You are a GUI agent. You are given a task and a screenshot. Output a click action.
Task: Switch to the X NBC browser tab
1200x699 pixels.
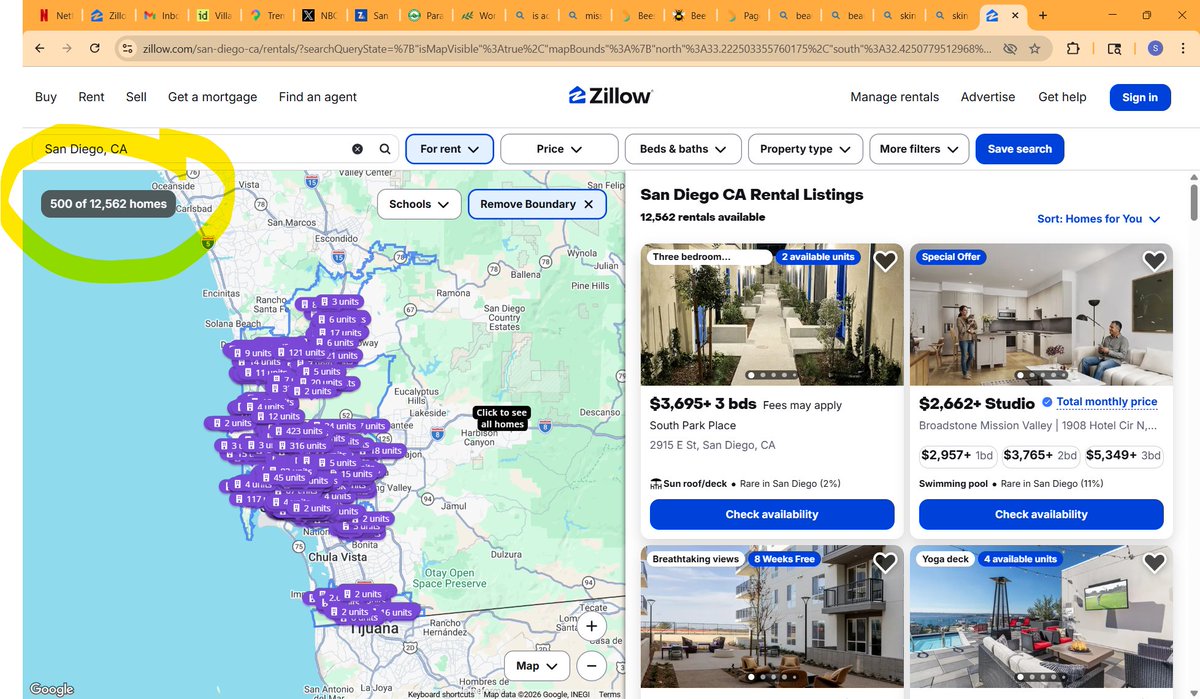coord(318,15)
